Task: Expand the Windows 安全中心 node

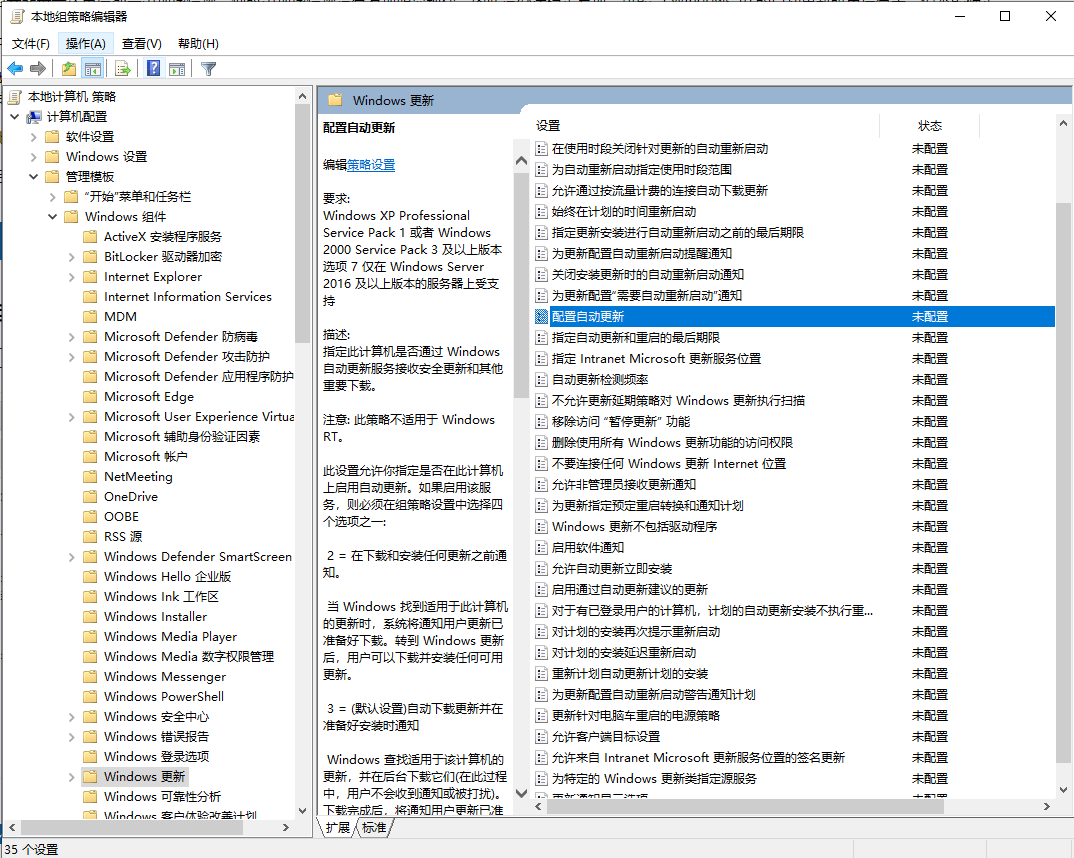Action: (72, 717)
